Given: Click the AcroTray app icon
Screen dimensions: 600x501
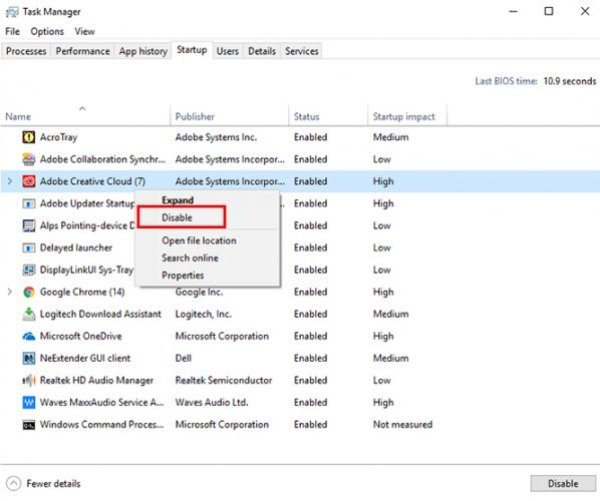Looking at the screenshot, I should point(30,137).
